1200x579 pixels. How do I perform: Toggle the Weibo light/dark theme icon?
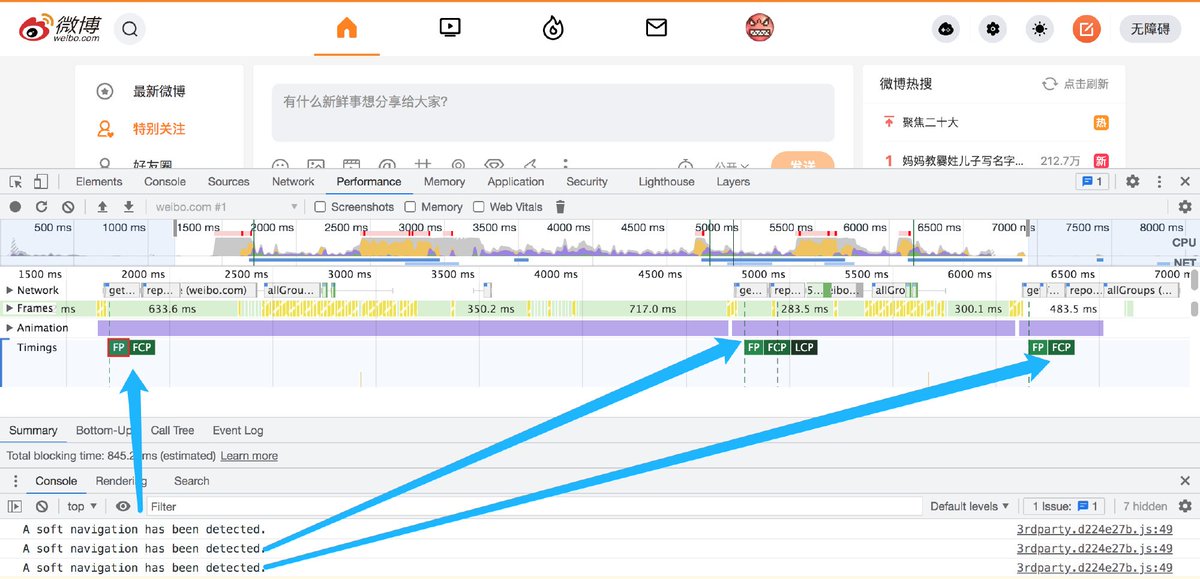[x=1040, y=29]
